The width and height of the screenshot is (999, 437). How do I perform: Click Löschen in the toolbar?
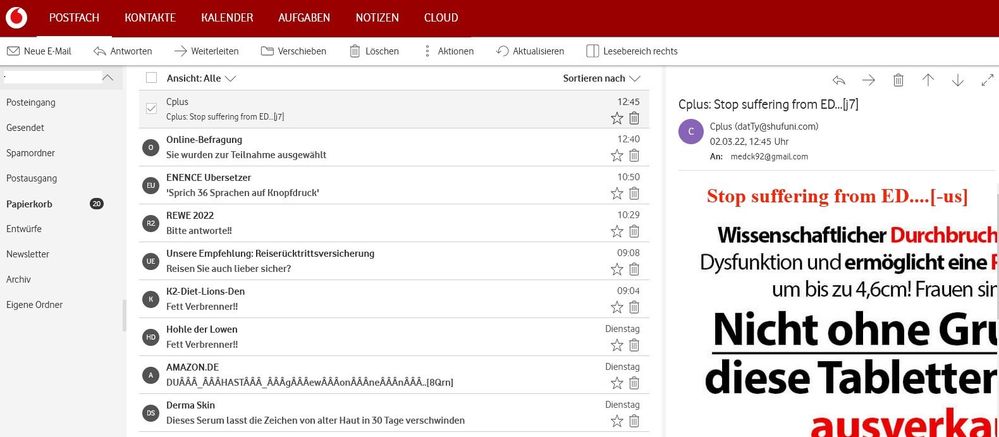pos(374,51)
